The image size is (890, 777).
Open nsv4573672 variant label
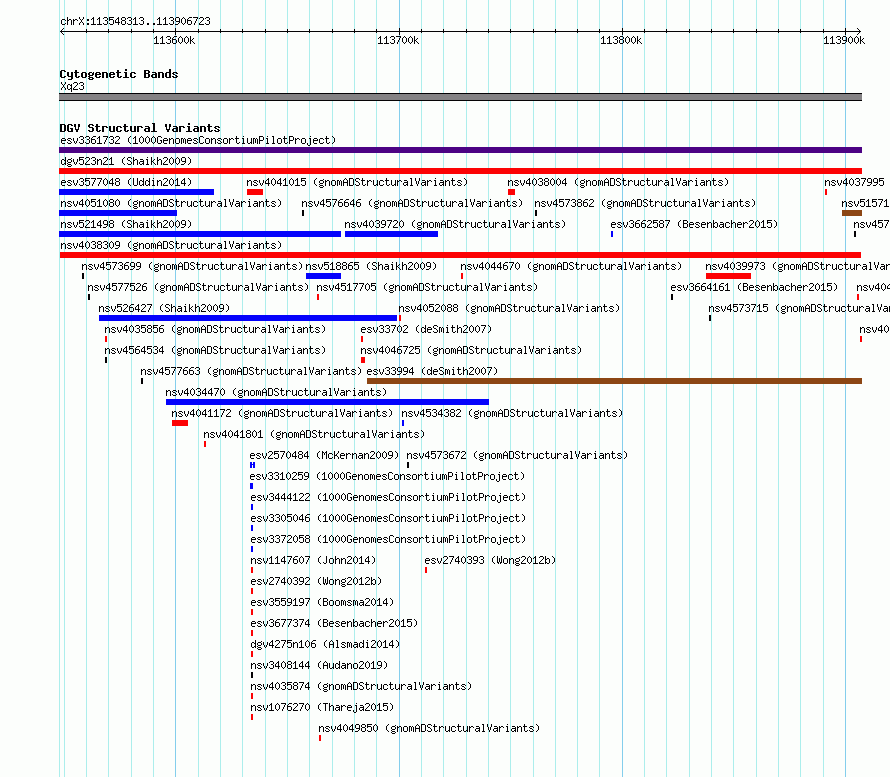(517, 455)
